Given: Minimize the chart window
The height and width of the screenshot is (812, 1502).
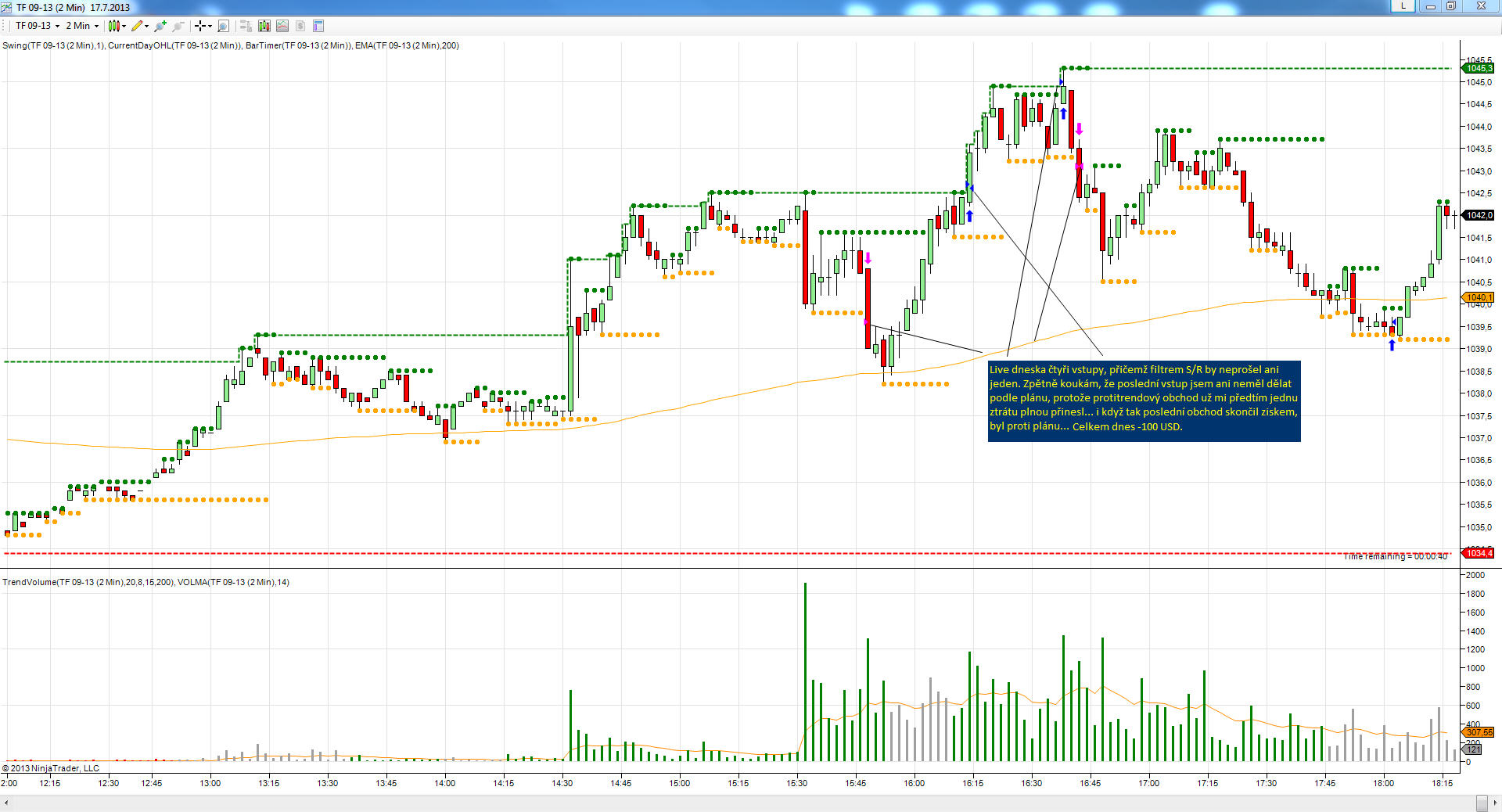Looking at the screenshot, I should [x=1431, y=6].
